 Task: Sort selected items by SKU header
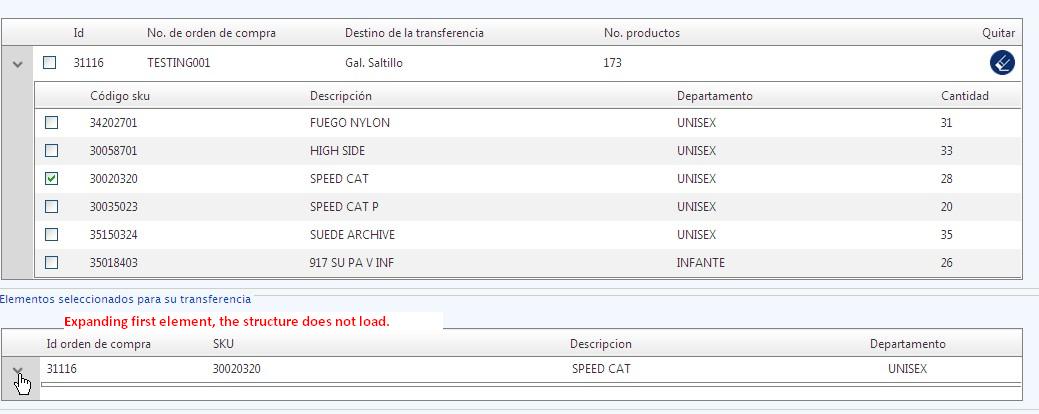(223, 344)
